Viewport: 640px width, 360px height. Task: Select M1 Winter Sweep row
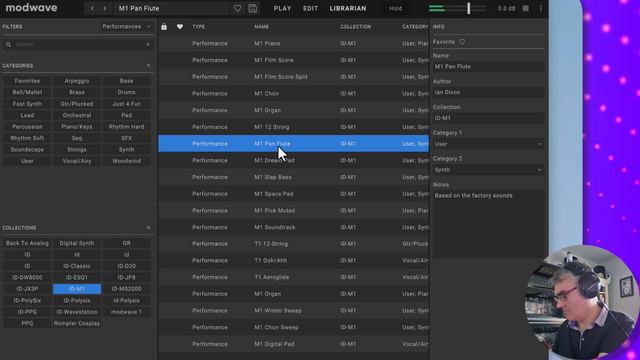293,311
